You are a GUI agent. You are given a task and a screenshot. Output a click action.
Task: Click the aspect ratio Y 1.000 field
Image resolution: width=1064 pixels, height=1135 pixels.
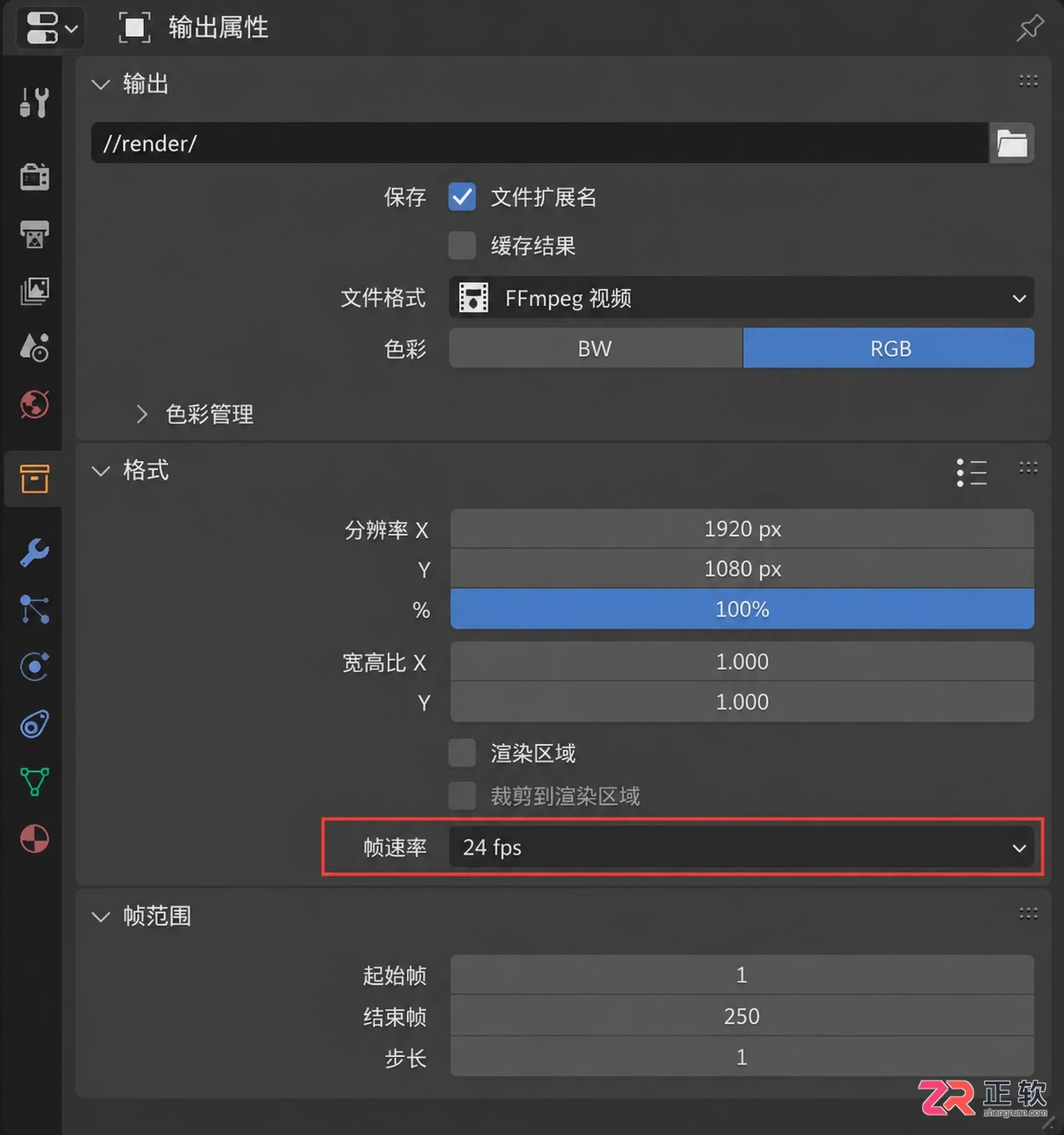coord(741,702)
